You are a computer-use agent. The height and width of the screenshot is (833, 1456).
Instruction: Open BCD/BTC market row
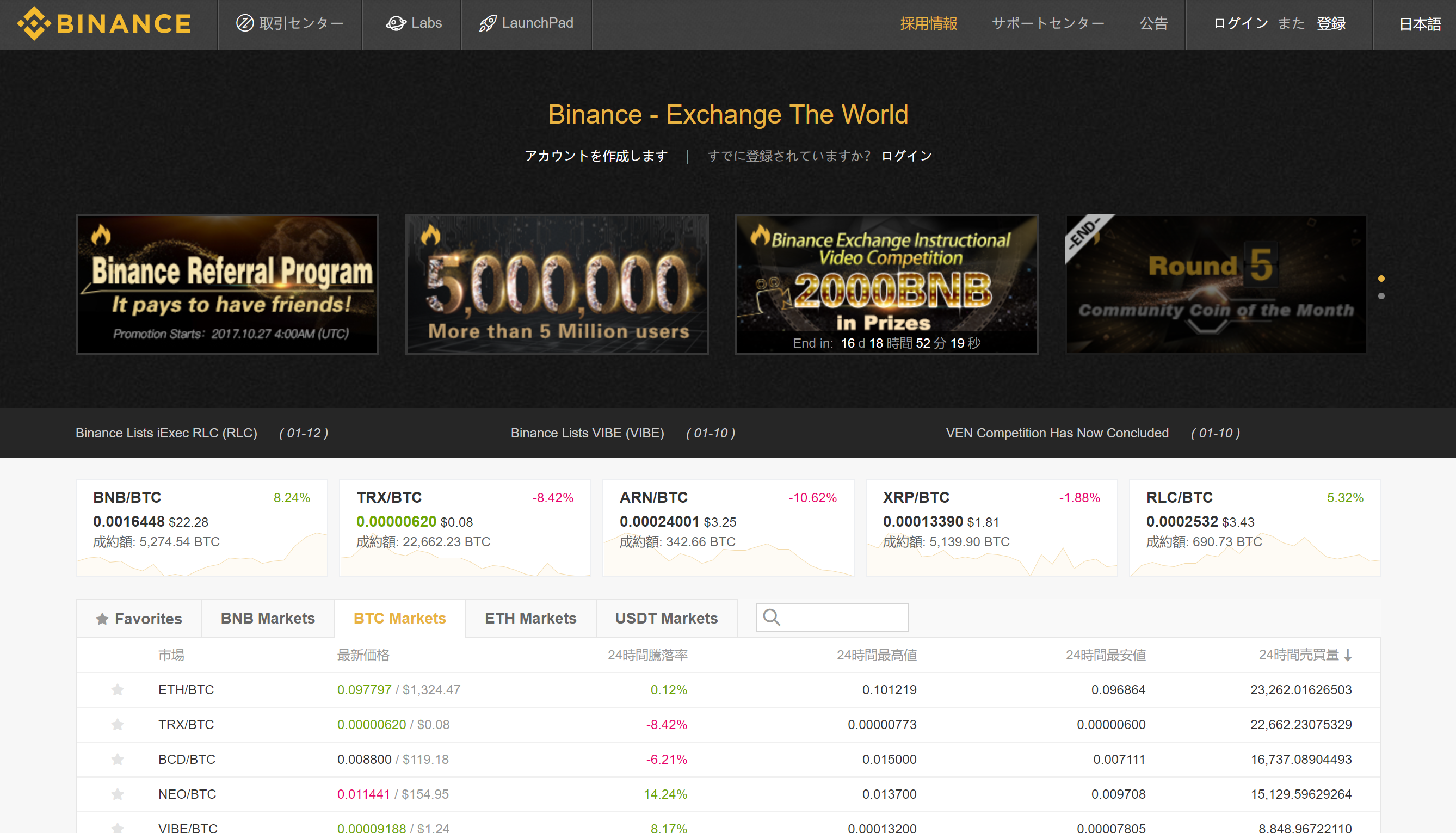tap(729, 760)
